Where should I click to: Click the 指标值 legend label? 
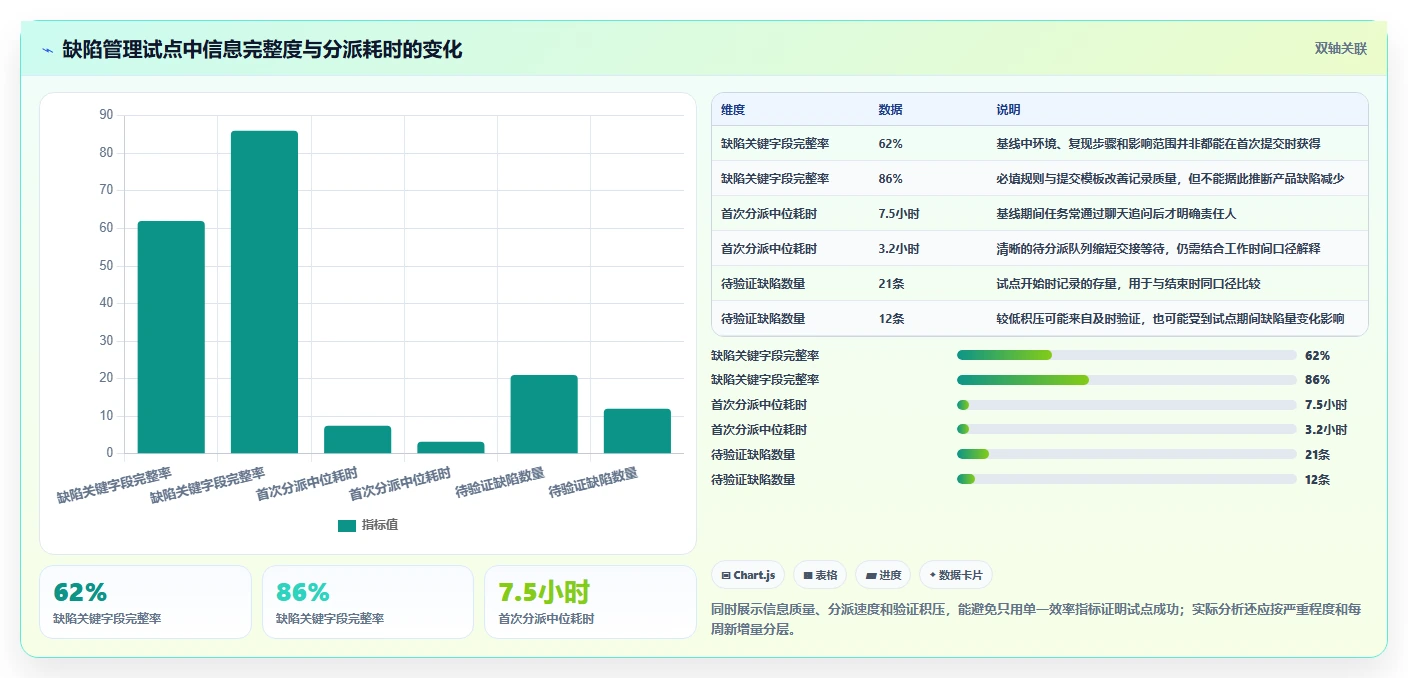380,525
